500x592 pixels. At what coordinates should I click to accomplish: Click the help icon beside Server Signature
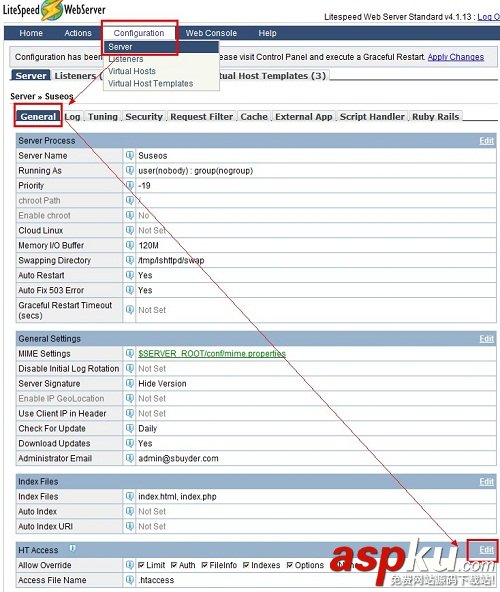click(130, 383)
